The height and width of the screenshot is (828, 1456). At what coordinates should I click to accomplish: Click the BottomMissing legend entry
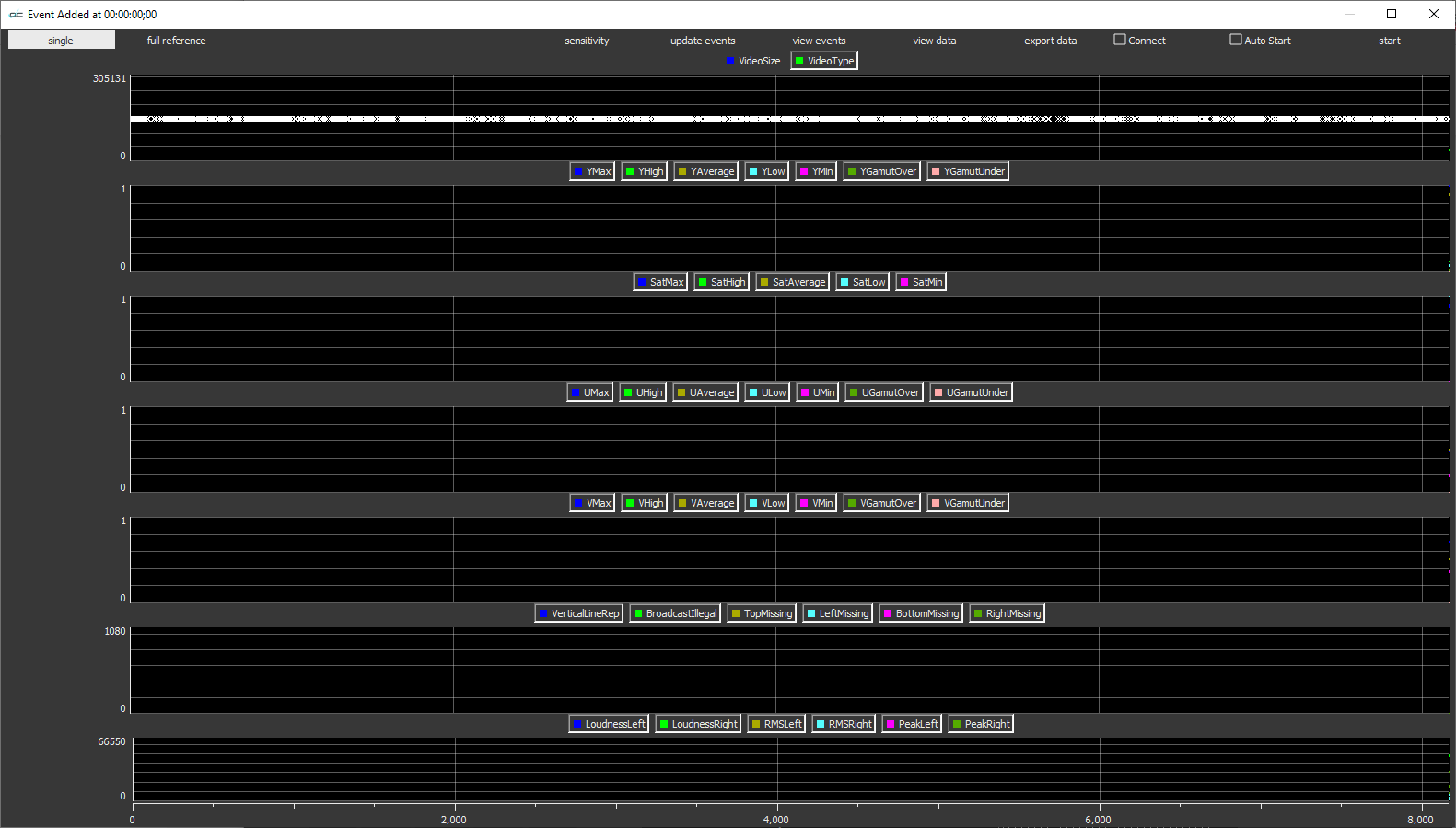coord(921,613)
